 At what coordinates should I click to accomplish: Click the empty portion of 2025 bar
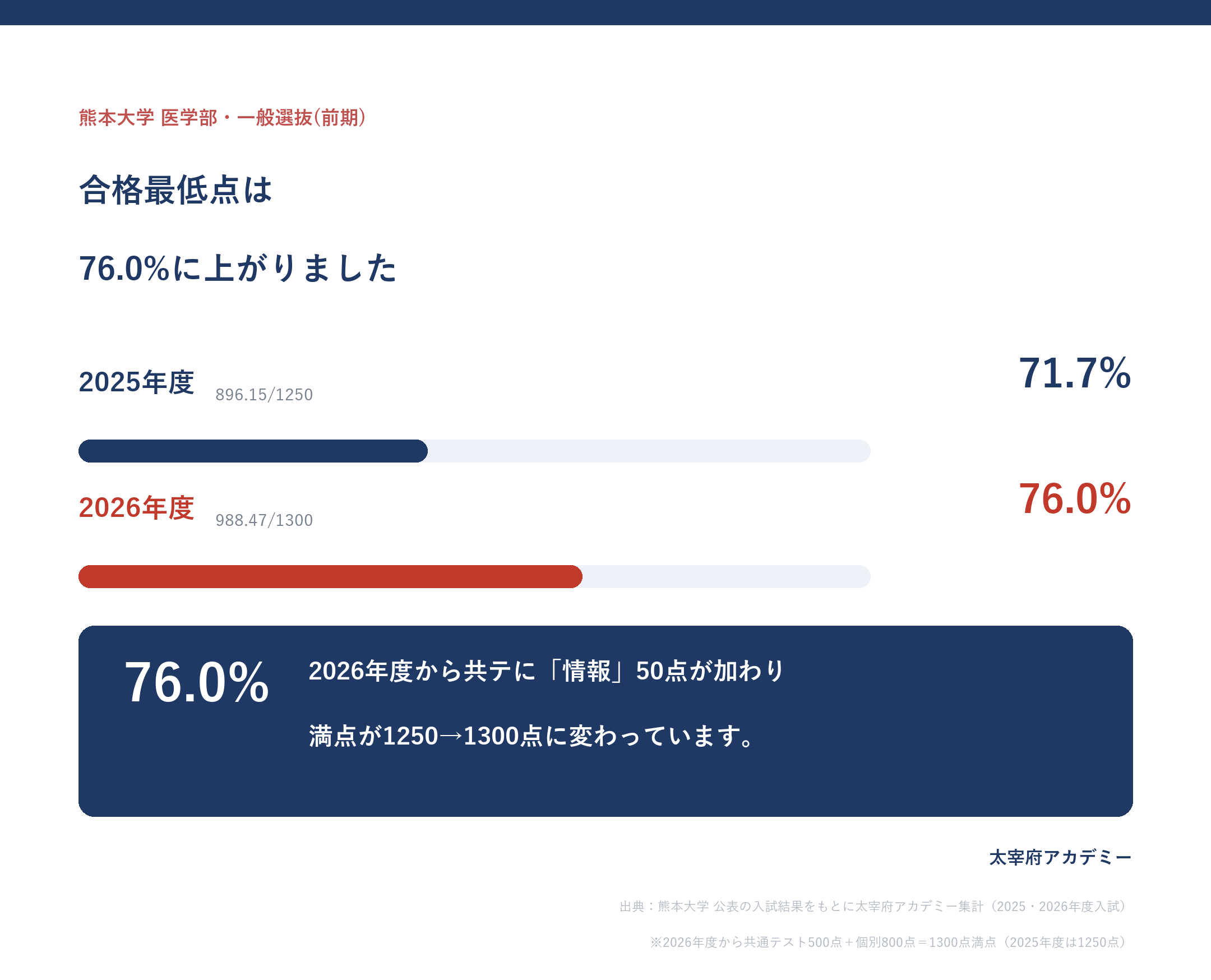click(649, 451)
